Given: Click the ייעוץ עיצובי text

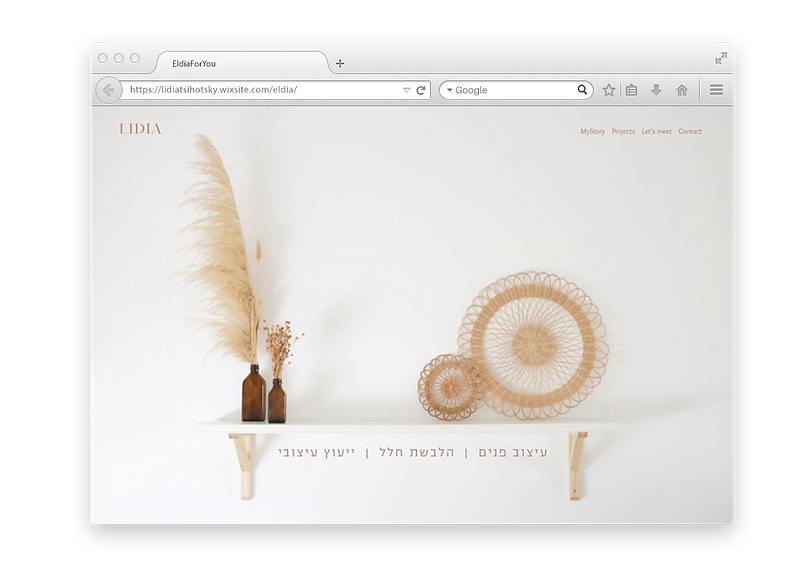Looking at the screenshot, I should click(x=316, y=453).
